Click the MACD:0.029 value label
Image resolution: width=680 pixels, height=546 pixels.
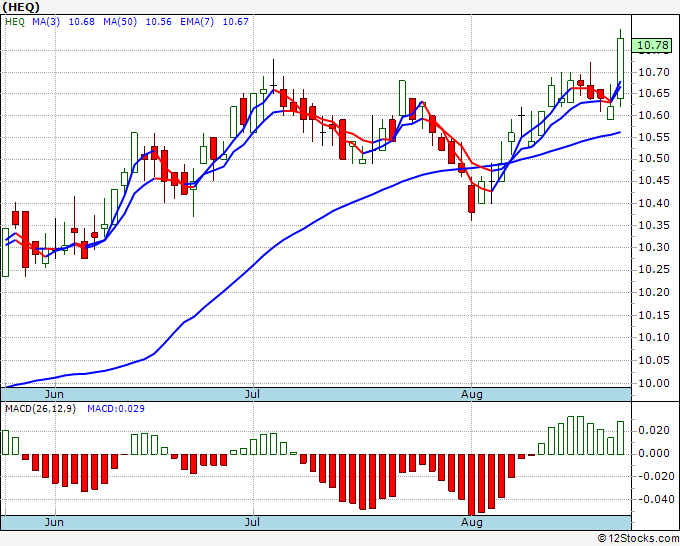[116, 409]
